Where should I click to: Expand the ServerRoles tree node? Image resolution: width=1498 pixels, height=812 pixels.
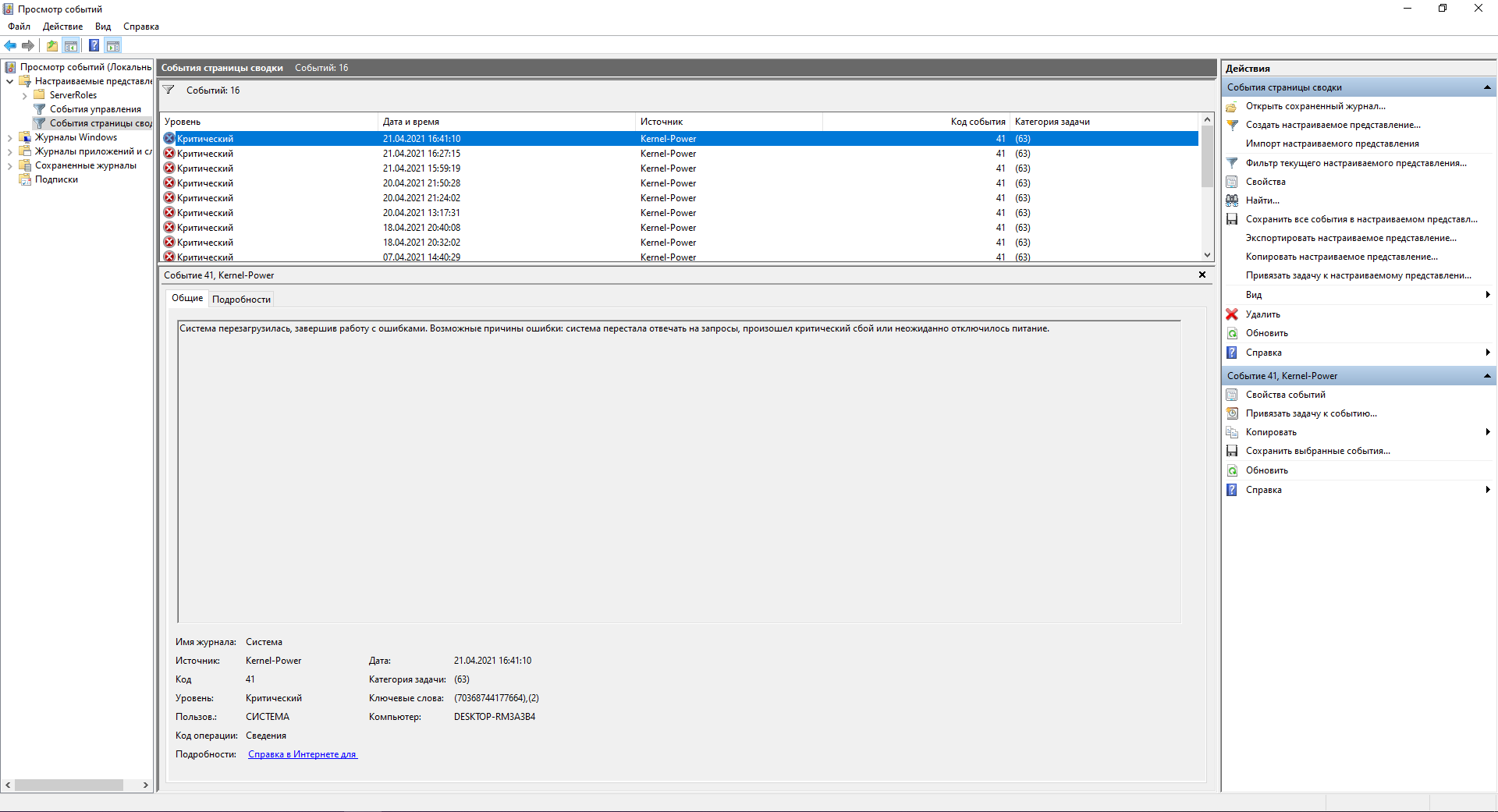coord(24,96)
